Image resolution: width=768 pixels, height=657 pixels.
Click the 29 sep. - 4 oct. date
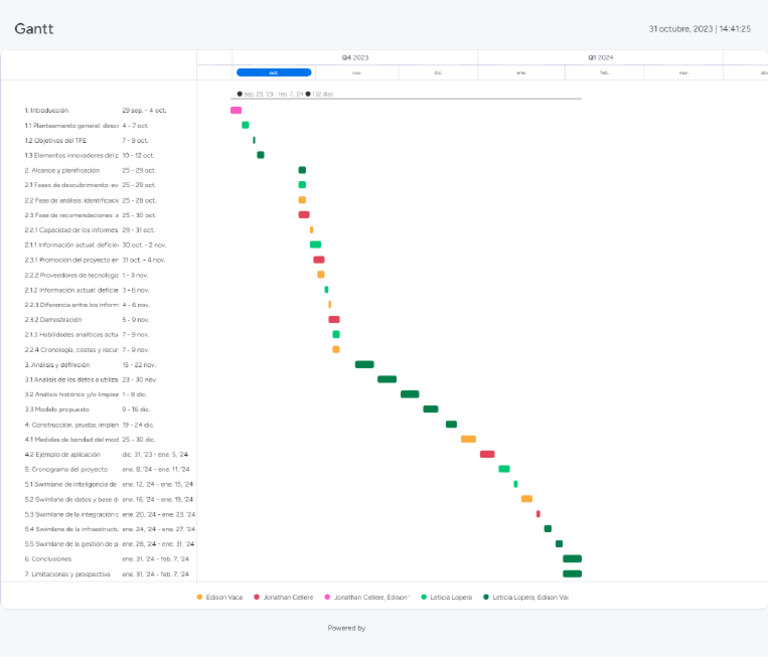144,111
